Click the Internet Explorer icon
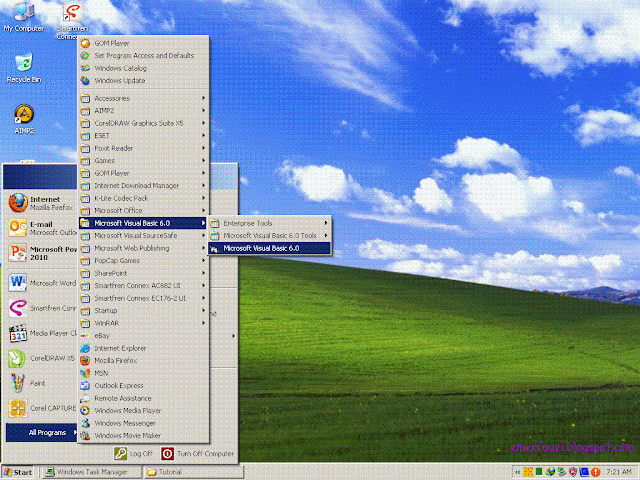This screenshot has height=480, width=640. (x=85, y=348)
